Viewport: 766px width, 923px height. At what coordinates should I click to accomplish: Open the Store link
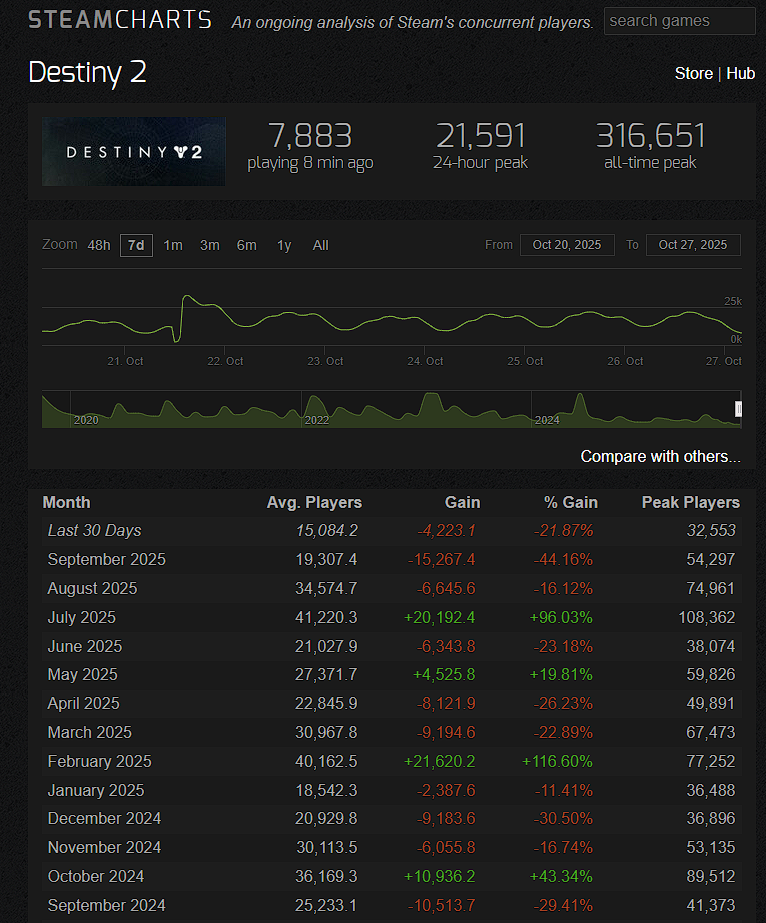(x=694, y=74)
